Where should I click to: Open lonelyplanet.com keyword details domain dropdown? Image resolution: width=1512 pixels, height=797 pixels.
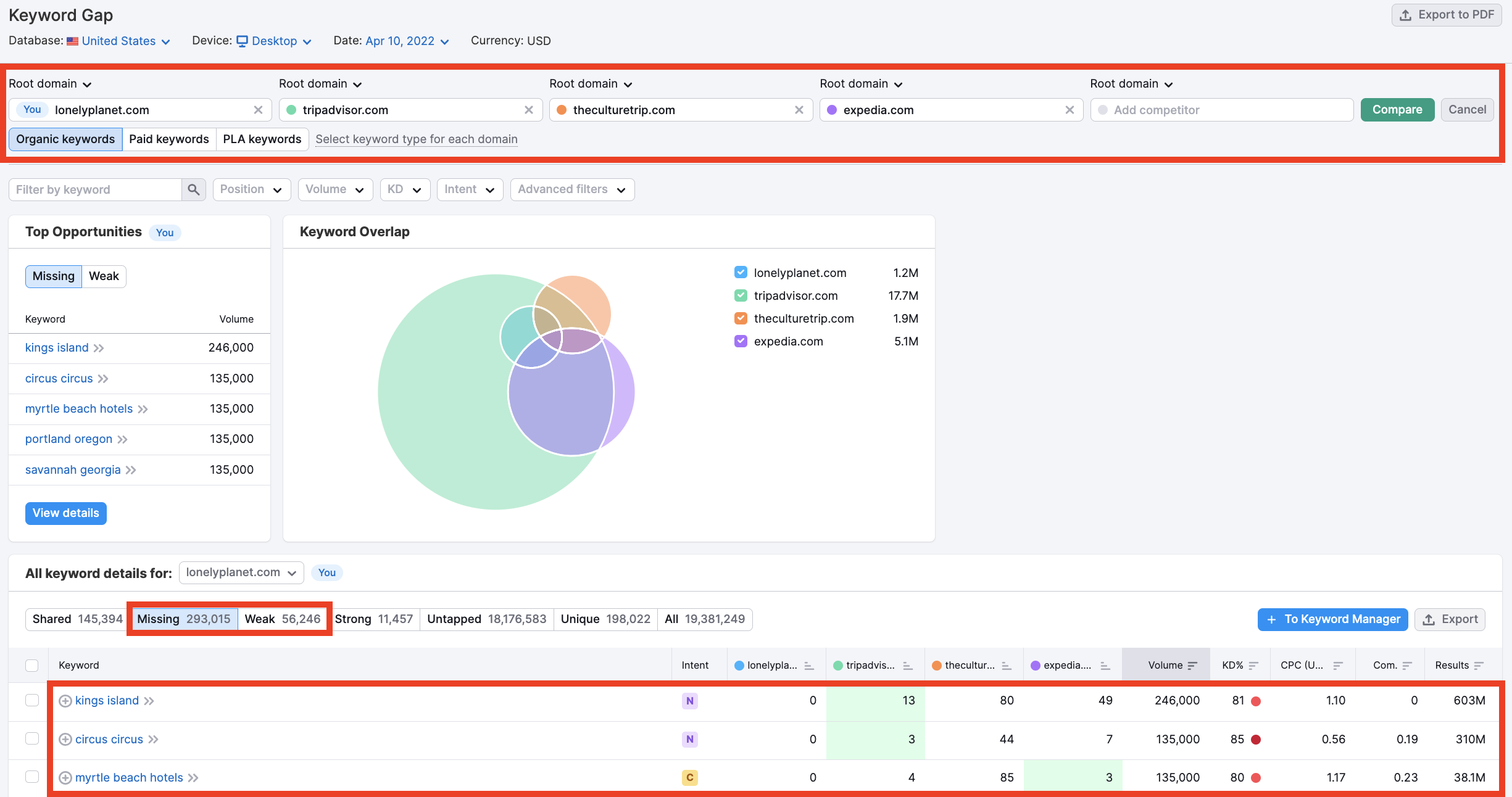(241, 572)
